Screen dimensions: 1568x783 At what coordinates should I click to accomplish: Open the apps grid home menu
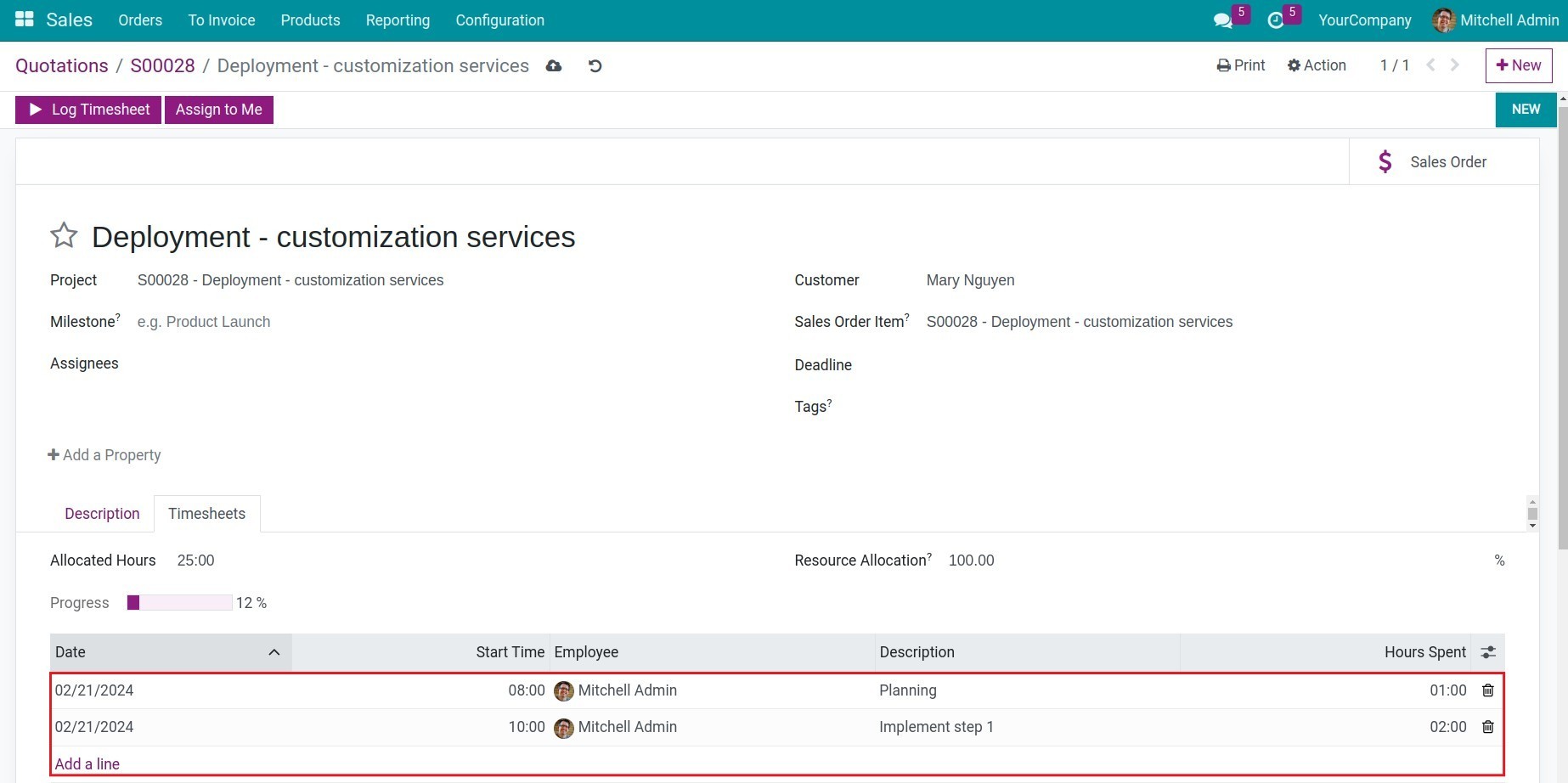(x=25, y=19)
